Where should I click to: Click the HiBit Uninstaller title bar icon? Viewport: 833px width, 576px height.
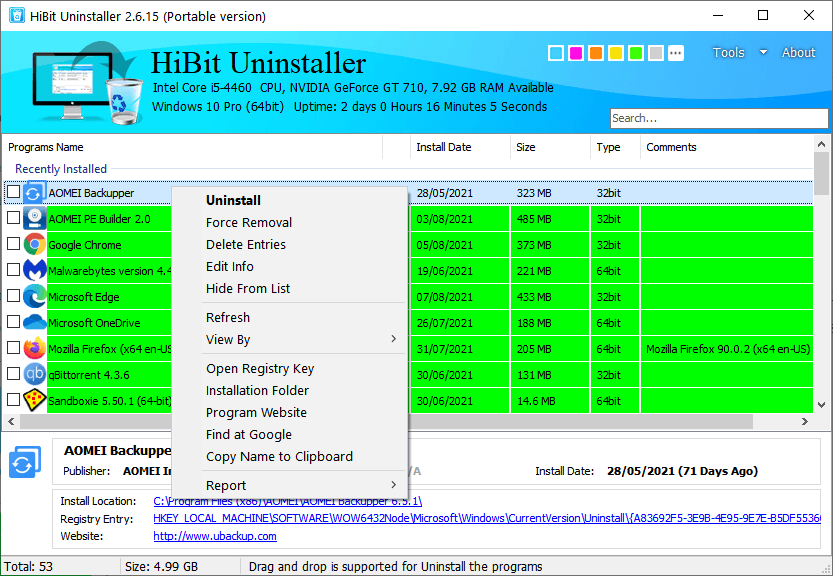point(16,15)
